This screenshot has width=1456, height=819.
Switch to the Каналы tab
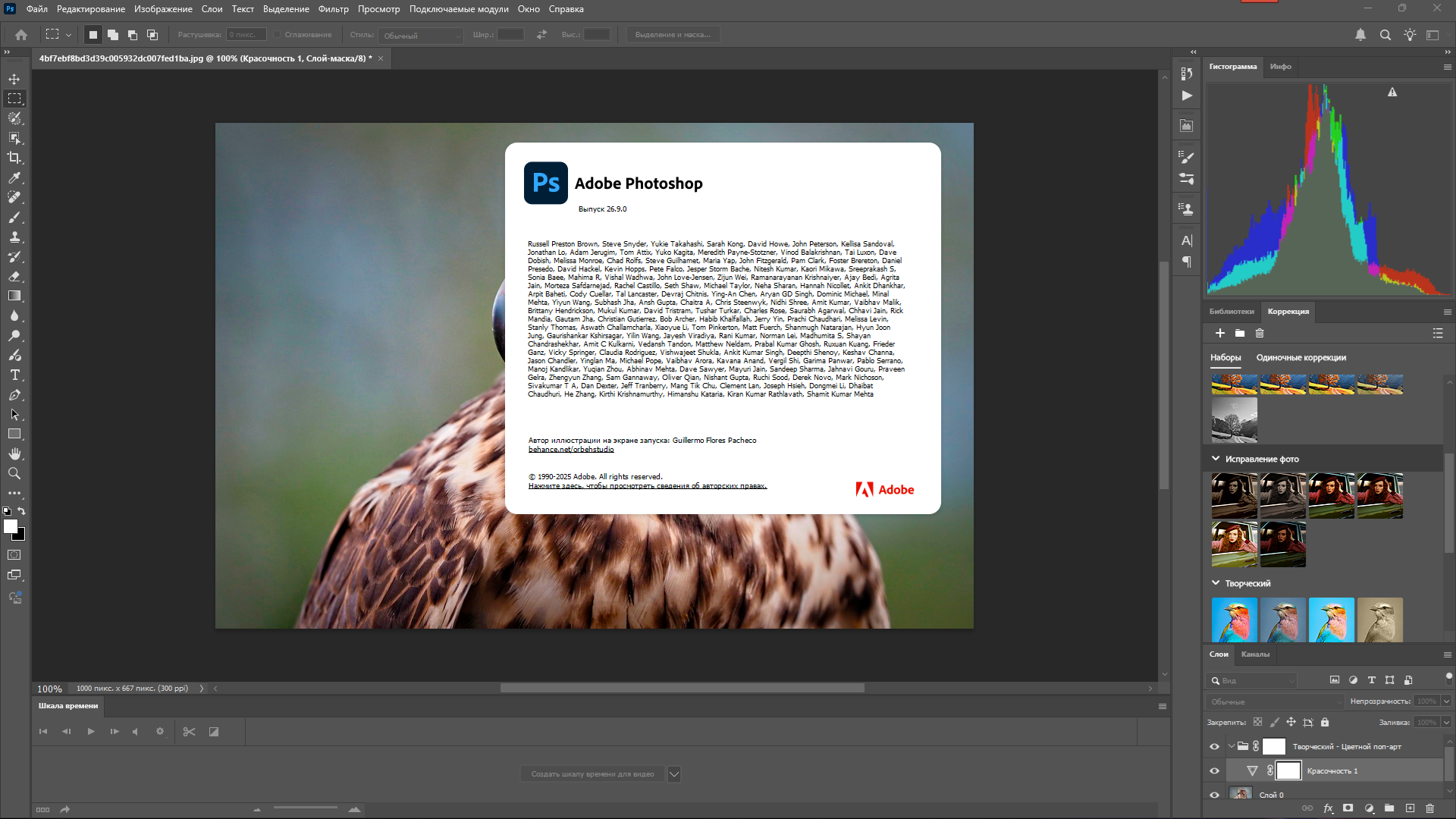click(x=1255, y=654)
